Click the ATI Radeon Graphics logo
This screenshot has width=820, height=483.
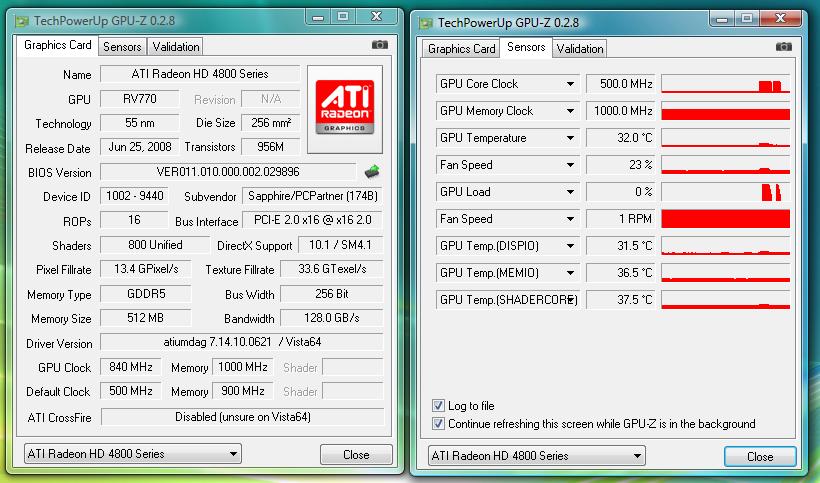(x=345, y=109)
